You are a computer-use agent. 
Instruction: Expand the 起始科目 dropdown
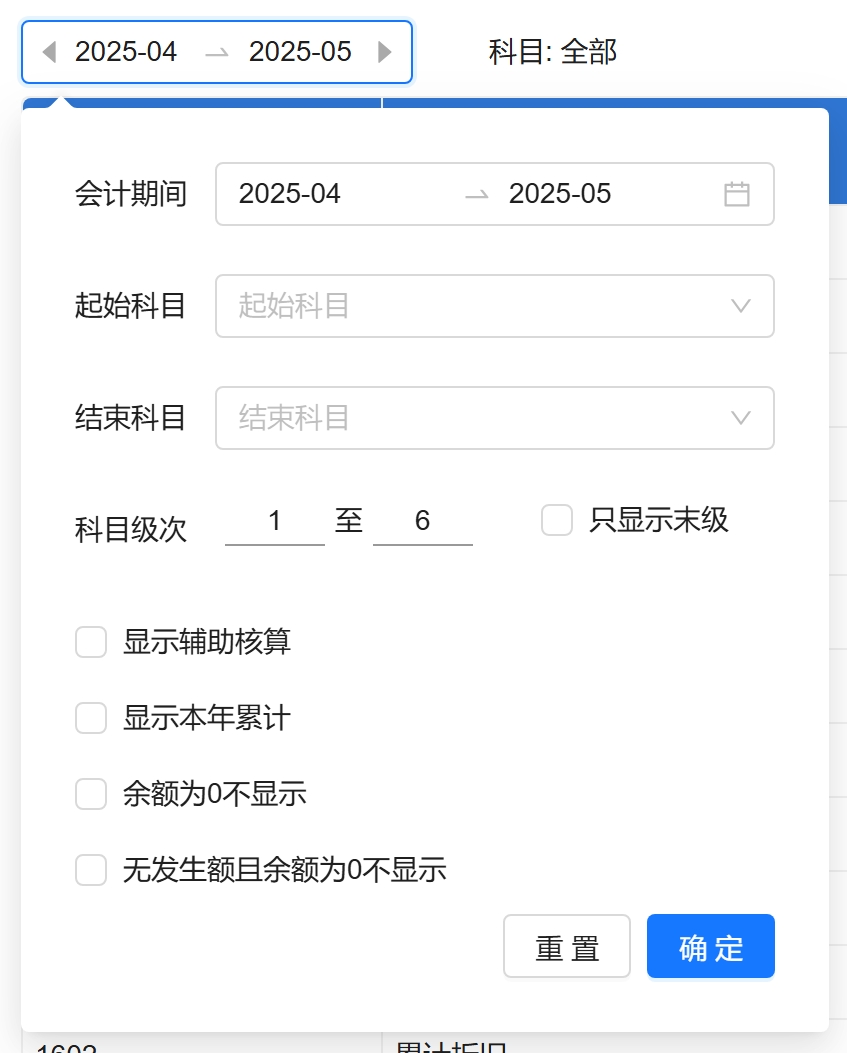tap(740, 306)
